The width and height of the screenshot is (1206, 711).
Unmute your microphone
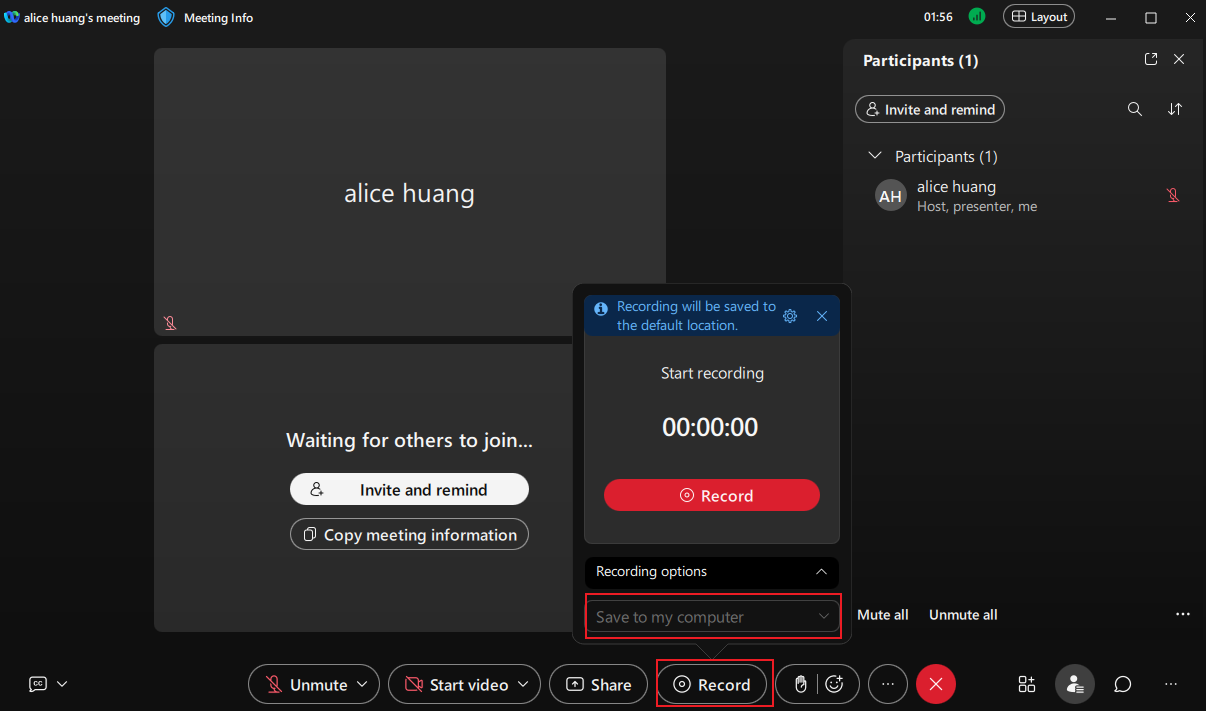point(305,684)
